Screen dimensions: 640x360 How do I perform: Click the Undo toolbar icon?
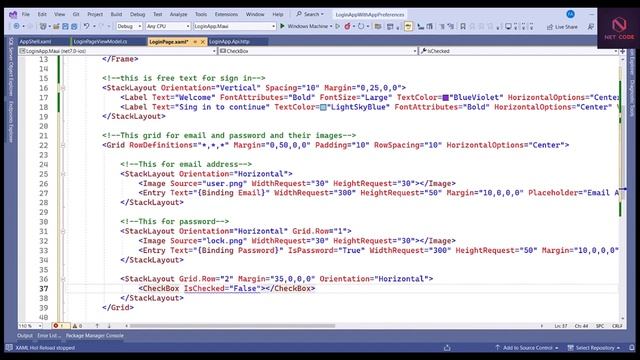(86, 26)
